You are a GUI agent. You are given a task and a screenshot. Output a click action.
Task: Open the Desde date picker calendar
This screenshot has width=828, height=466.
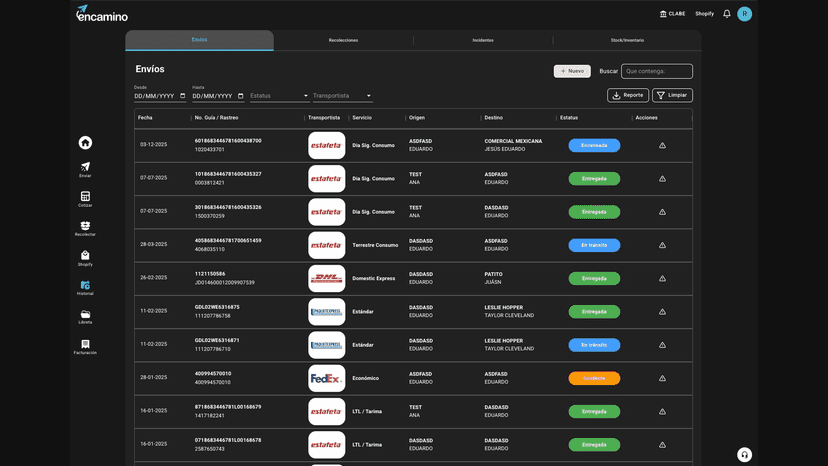point(183,96)
